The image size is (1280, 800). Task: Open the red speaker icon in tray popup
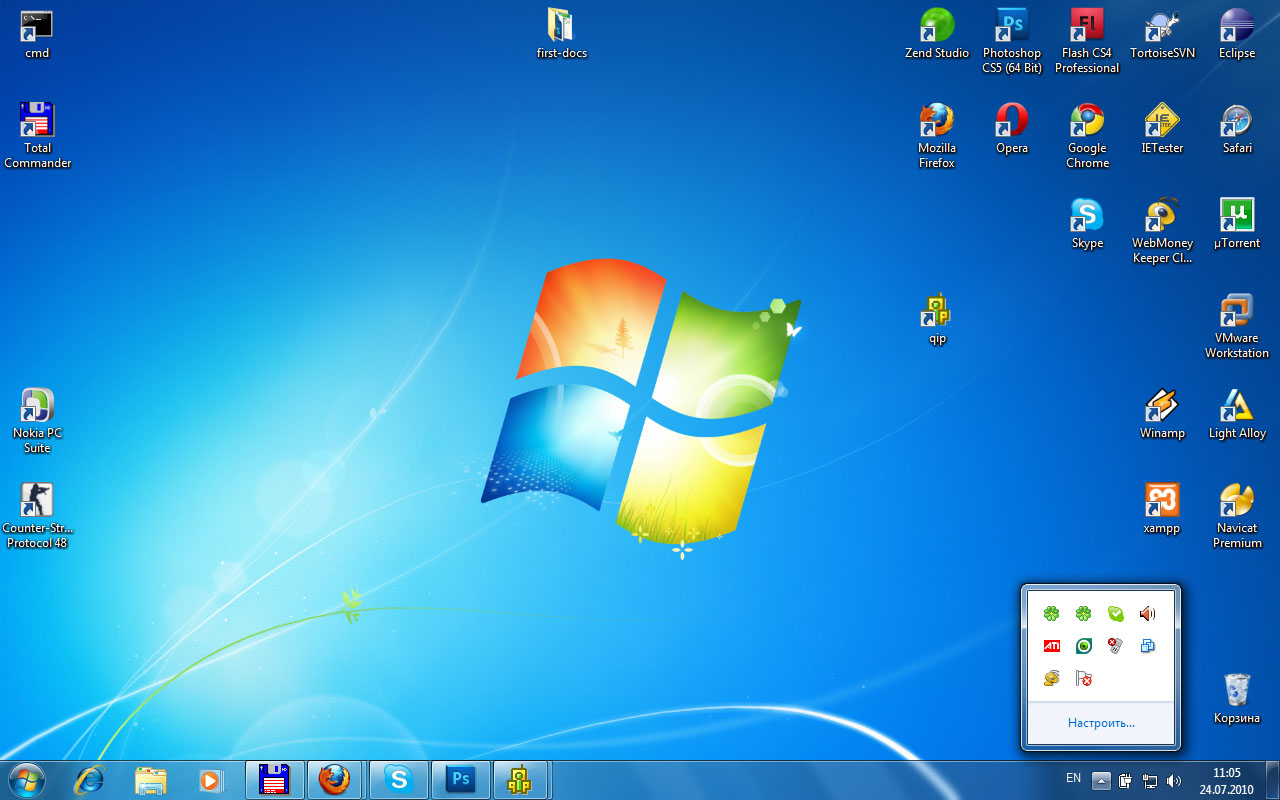tap(1147, 614)
